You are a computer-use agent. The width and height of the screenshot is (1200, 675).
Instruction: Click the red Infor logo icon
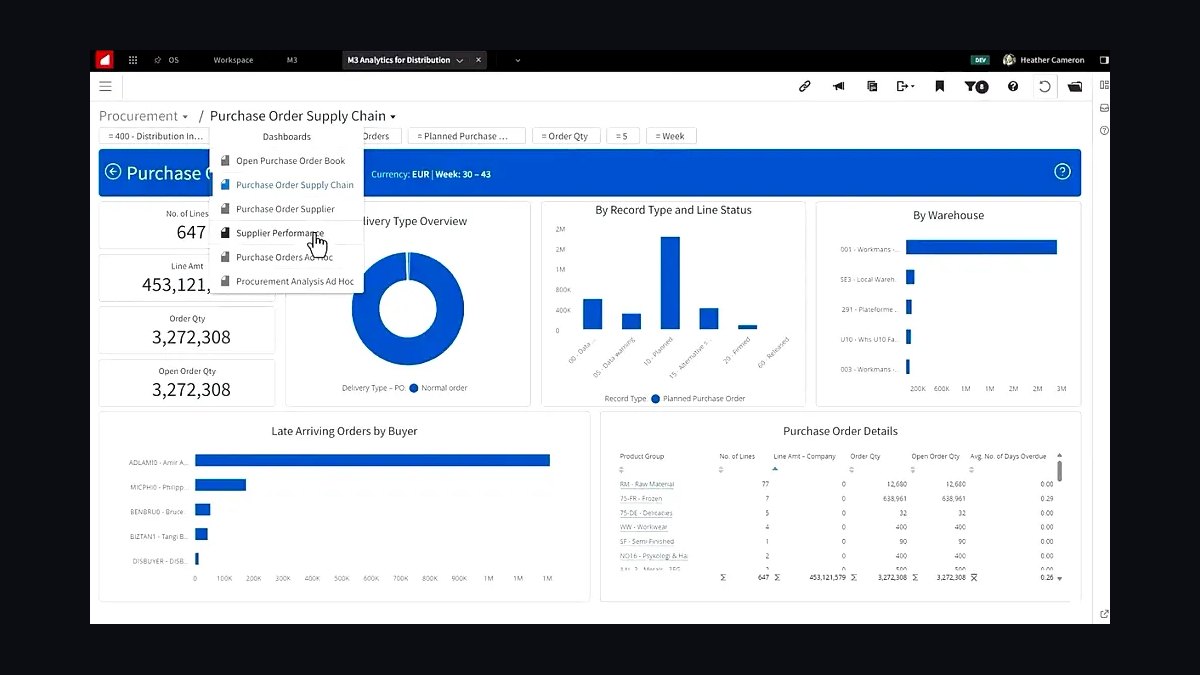coord(104,60)
